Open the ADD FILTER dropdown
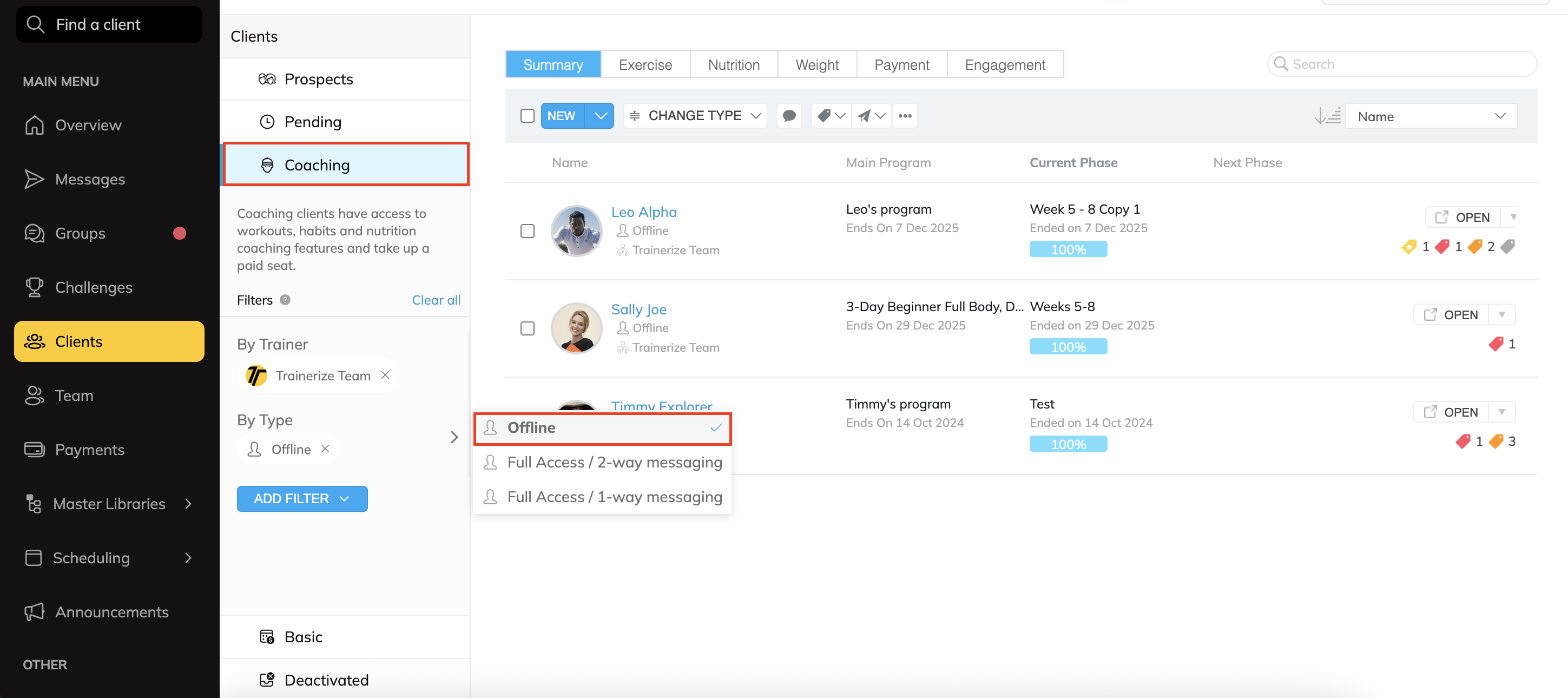Viewport: 1568px width, 698px height. [302, 498]
